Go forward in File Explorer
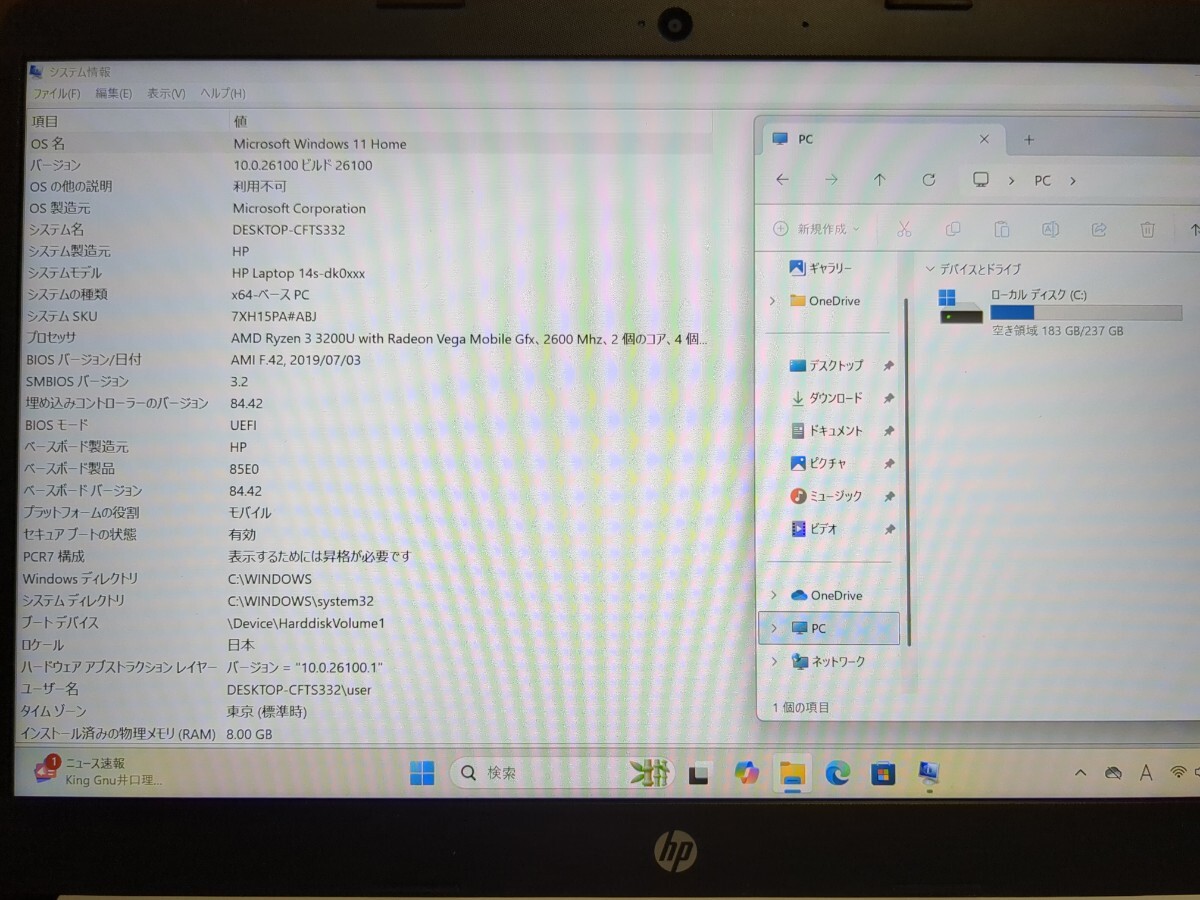1200x900 pixels. tap(831, 180)
